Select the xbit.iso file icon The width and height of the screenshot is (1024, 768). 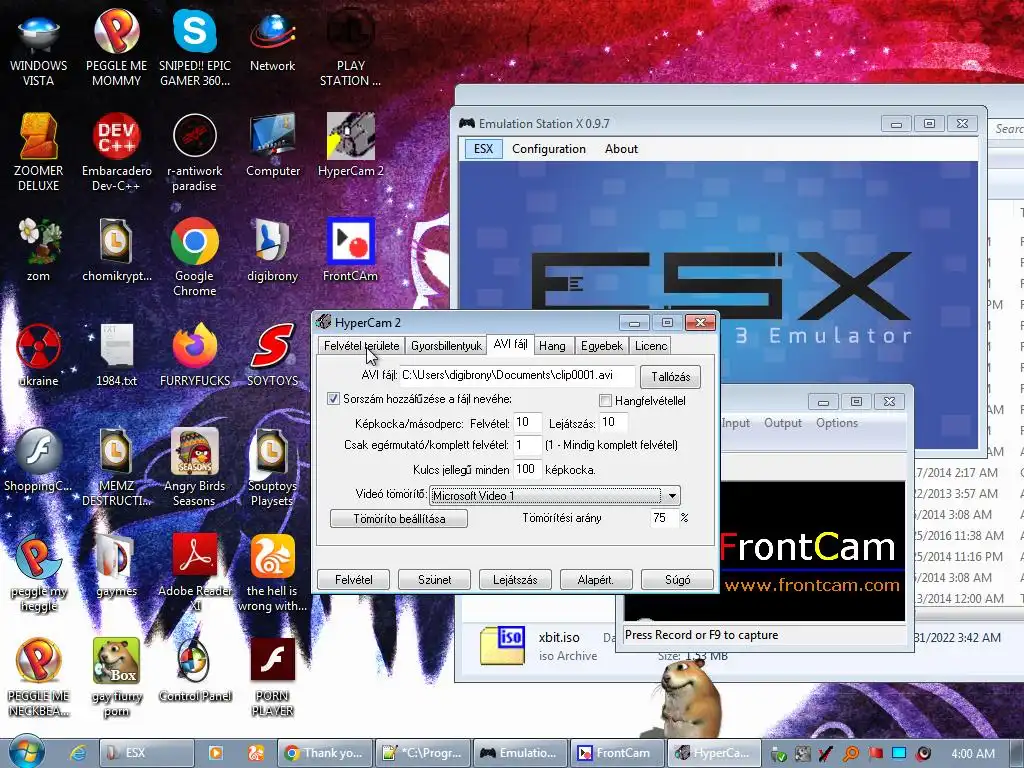(502, 645)
